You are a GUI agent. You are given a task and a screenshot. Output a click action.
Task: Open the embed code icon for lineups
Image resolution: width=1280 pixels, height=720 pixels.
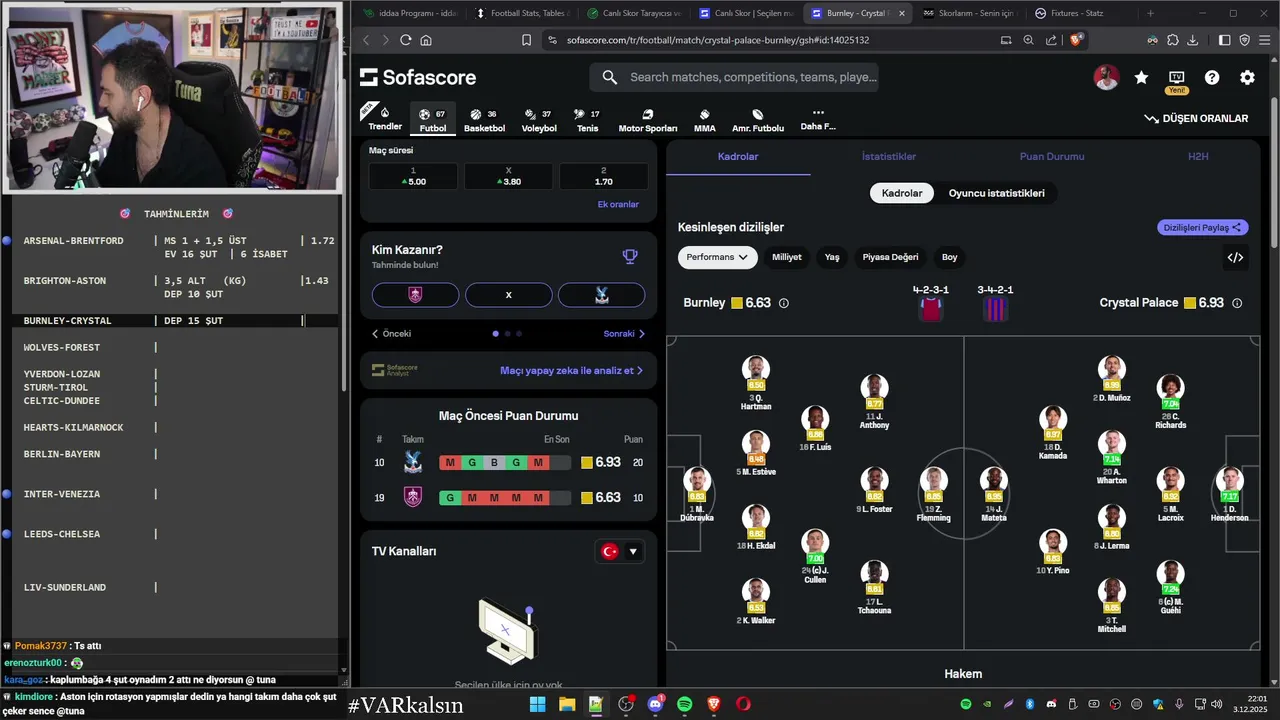click(1235, 257)
